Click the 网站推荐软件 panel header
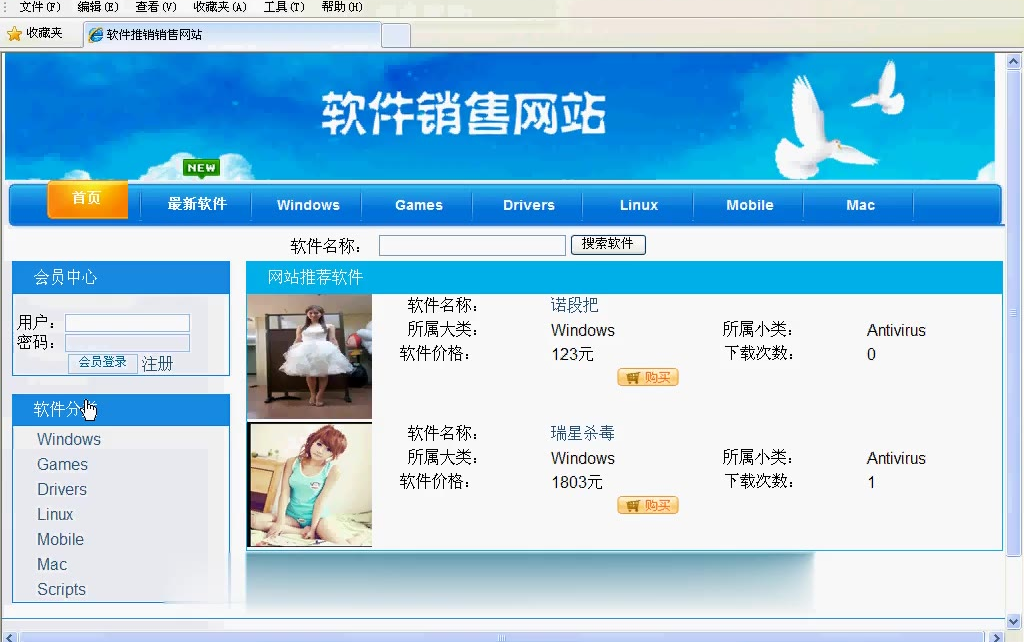Viewport: 1024px width, 642px height. (x=624, y=278)
